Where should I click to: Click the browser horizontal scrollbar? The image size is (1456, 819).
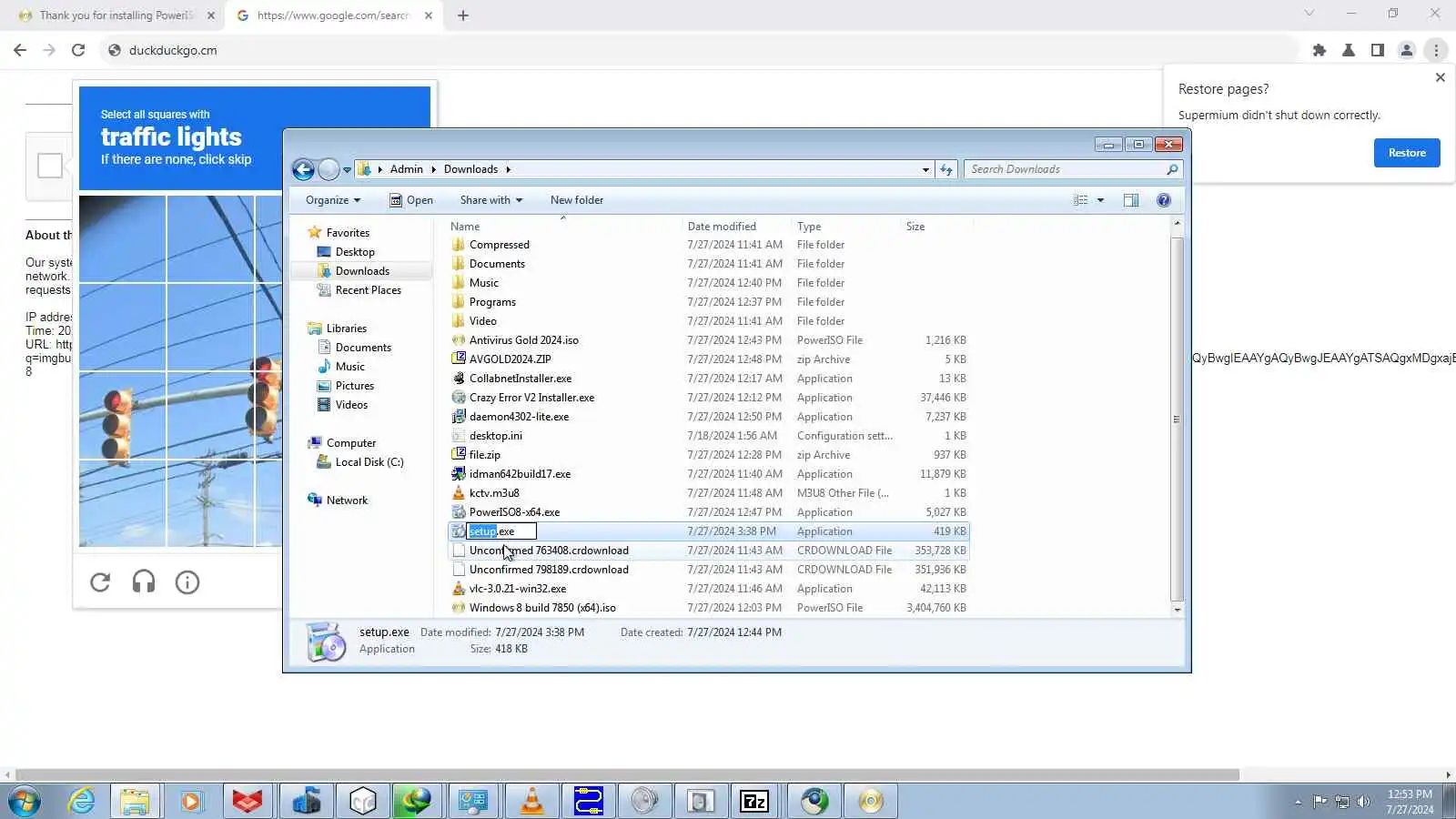point(627,774)
